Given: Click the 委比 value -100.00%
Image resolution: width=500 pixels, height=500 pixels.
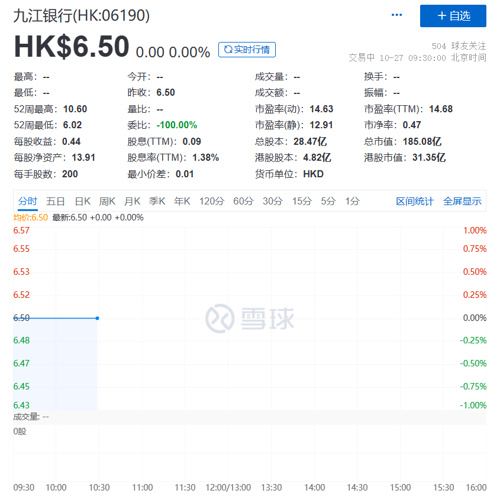Looking at the screenshot, I should pyautogui.click(x=177, y=125).
